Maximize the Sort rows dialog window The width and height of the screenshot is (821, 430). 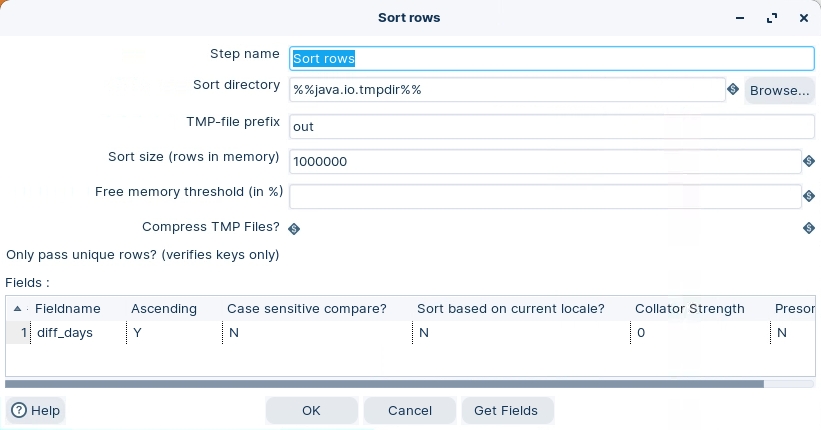pyautogui.click(x=772, y=18)
